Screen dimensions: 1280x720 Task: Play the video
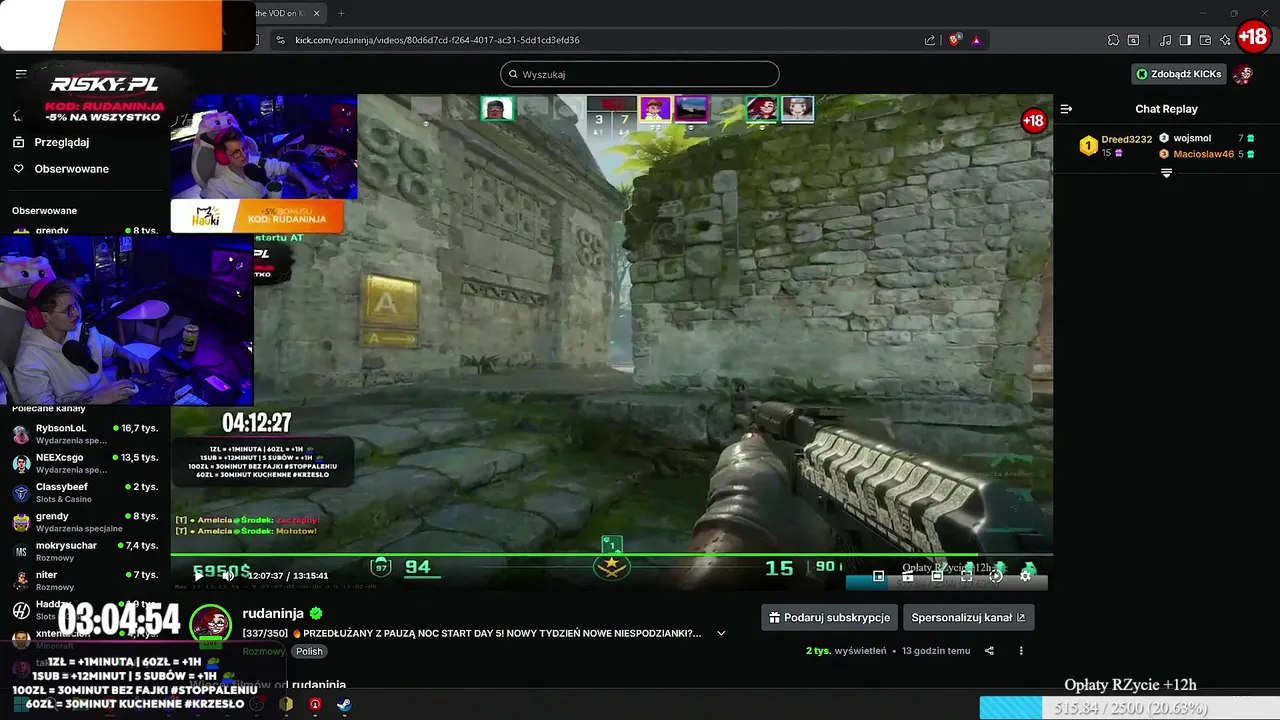198,575
